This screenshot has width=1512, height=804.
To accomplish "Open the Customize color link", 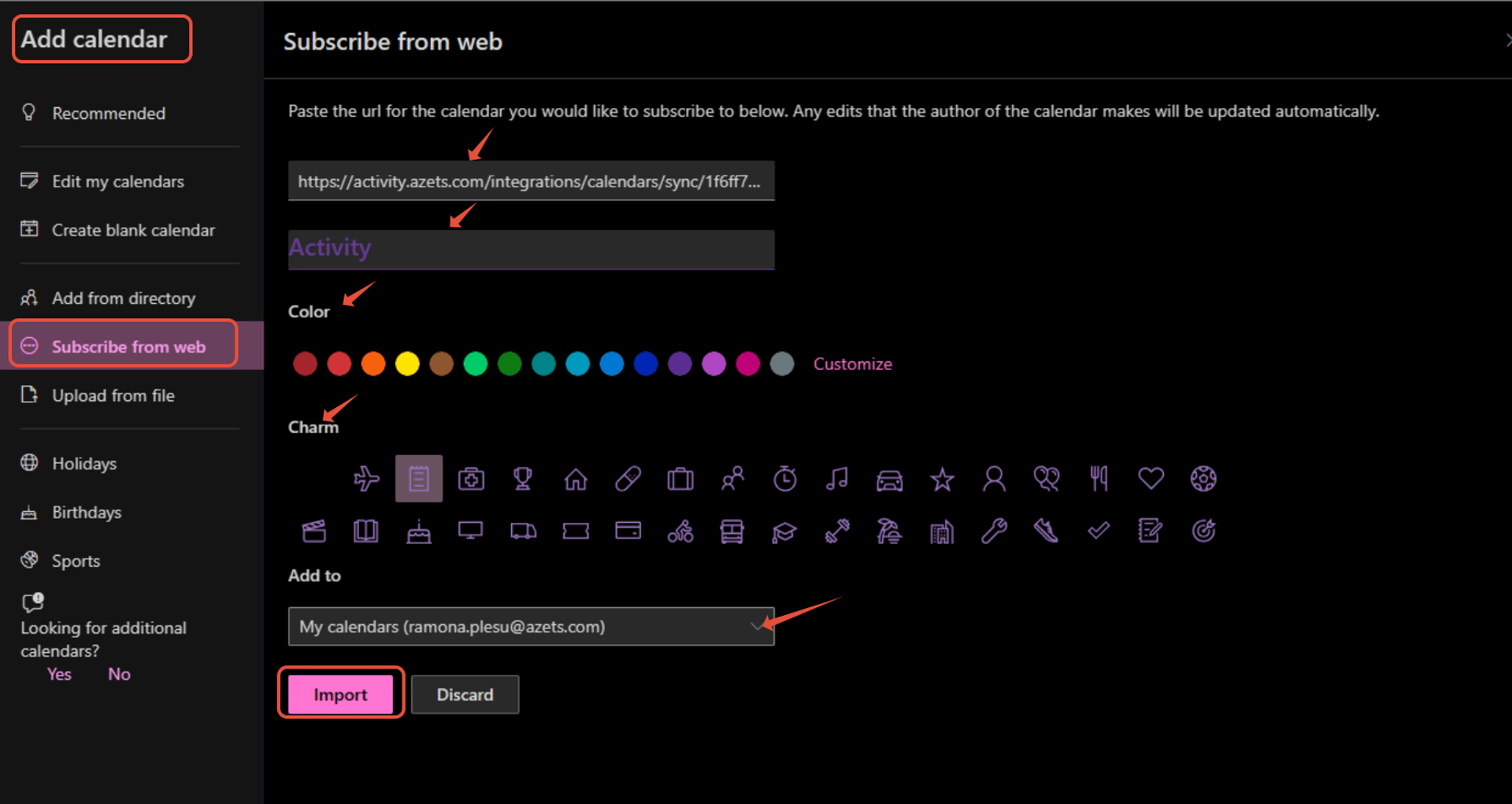I will tap(852, 364).
